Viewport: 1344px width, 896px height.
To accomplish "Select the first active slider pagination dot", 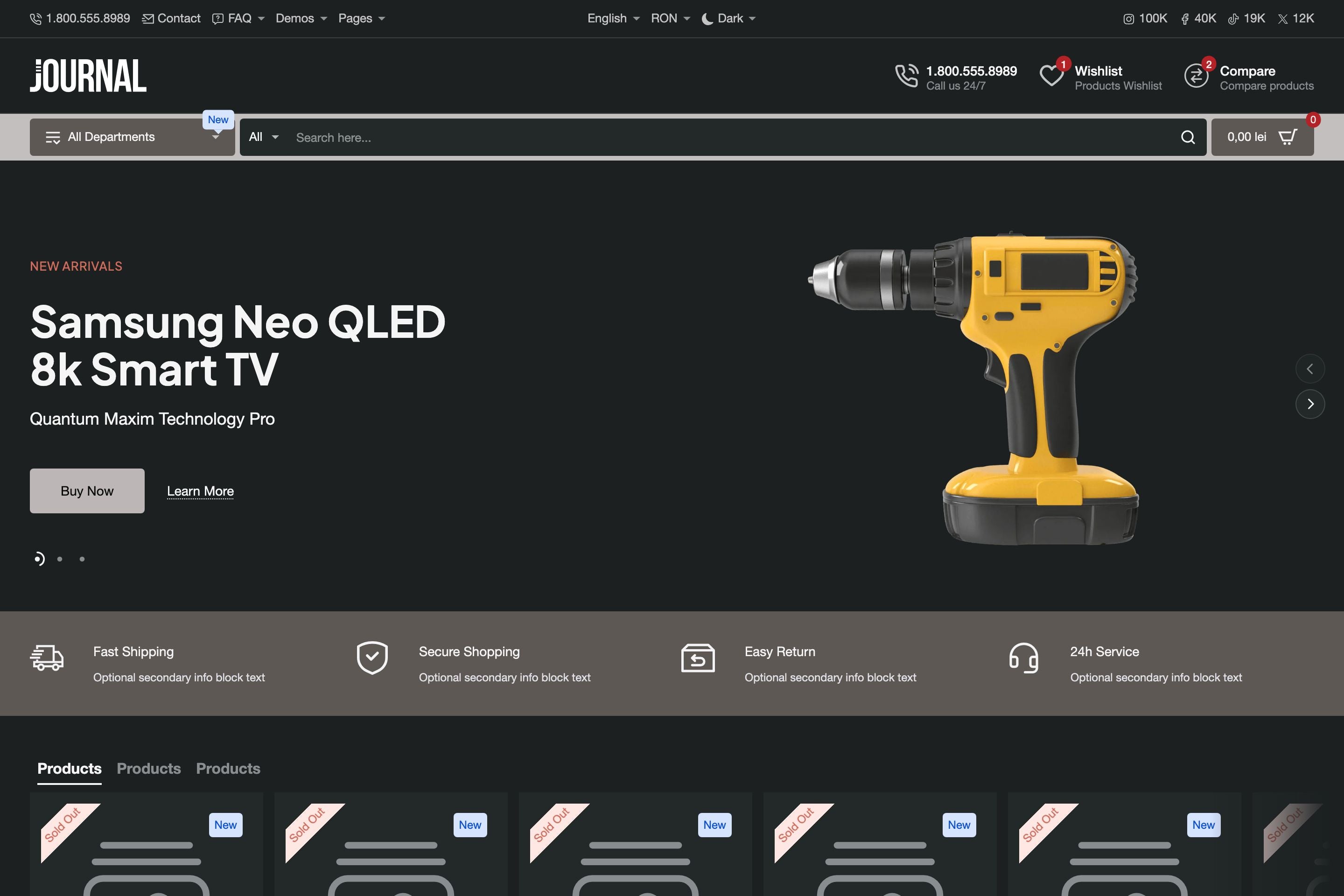I will pyautogui.click(x=38, y=559).
